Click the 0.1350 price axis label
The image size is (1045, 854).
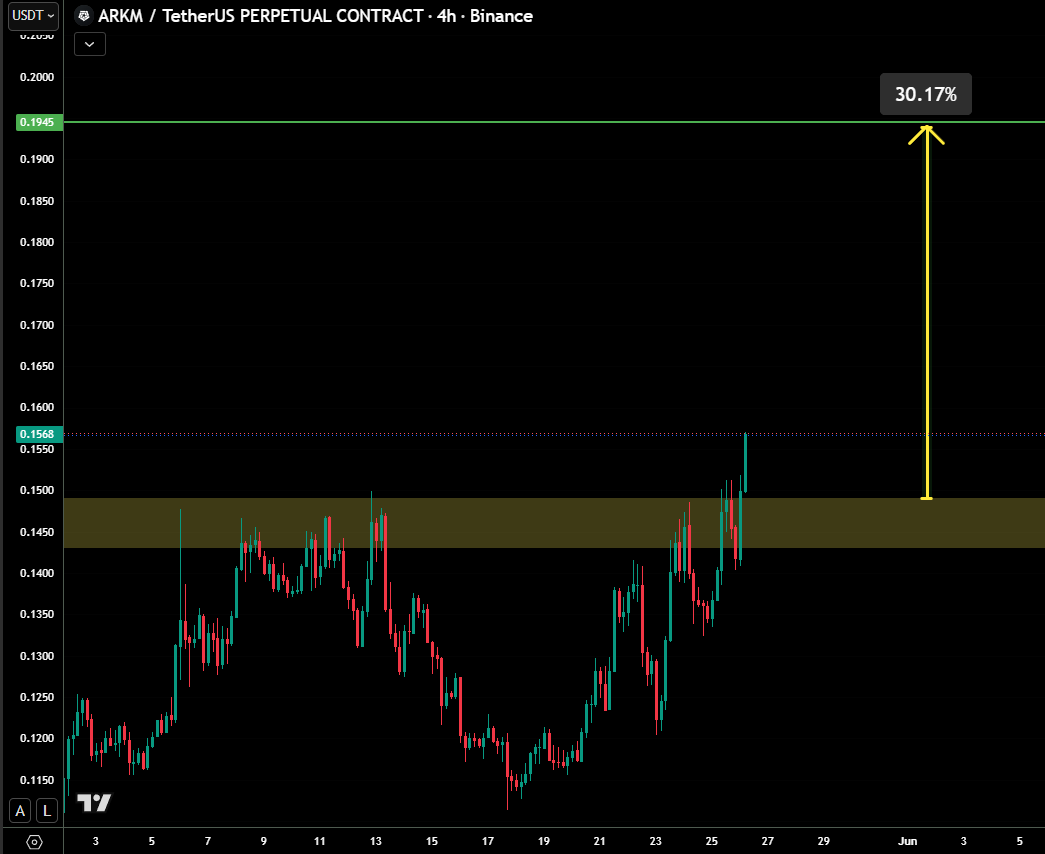pyautogui.click(x=37, y=615)
